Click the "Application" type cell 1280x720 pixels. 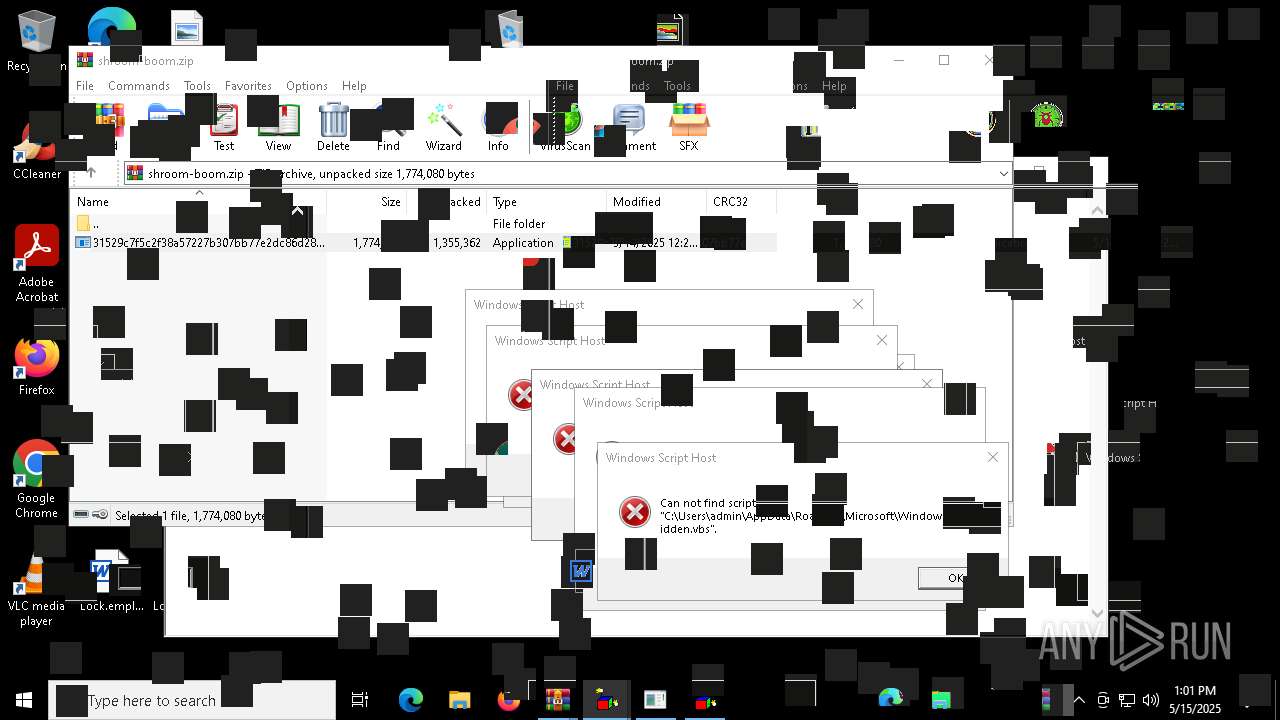(522, 243)
